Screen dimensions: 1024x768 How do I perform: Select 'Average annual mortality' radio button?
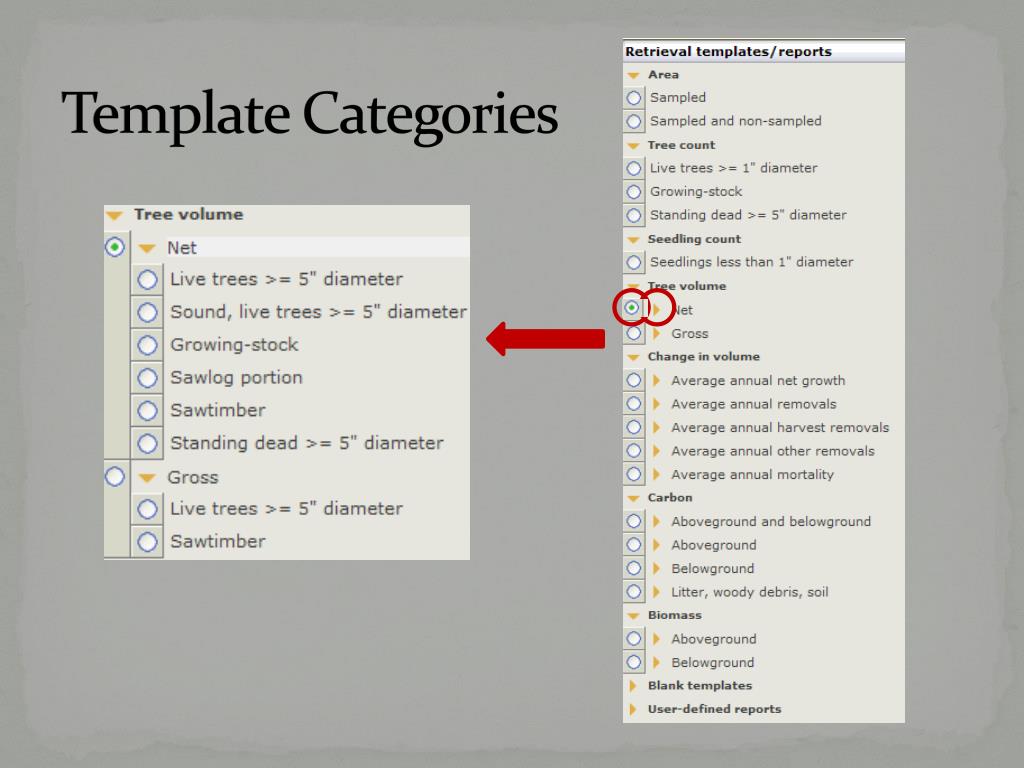(x=633, y=474)
